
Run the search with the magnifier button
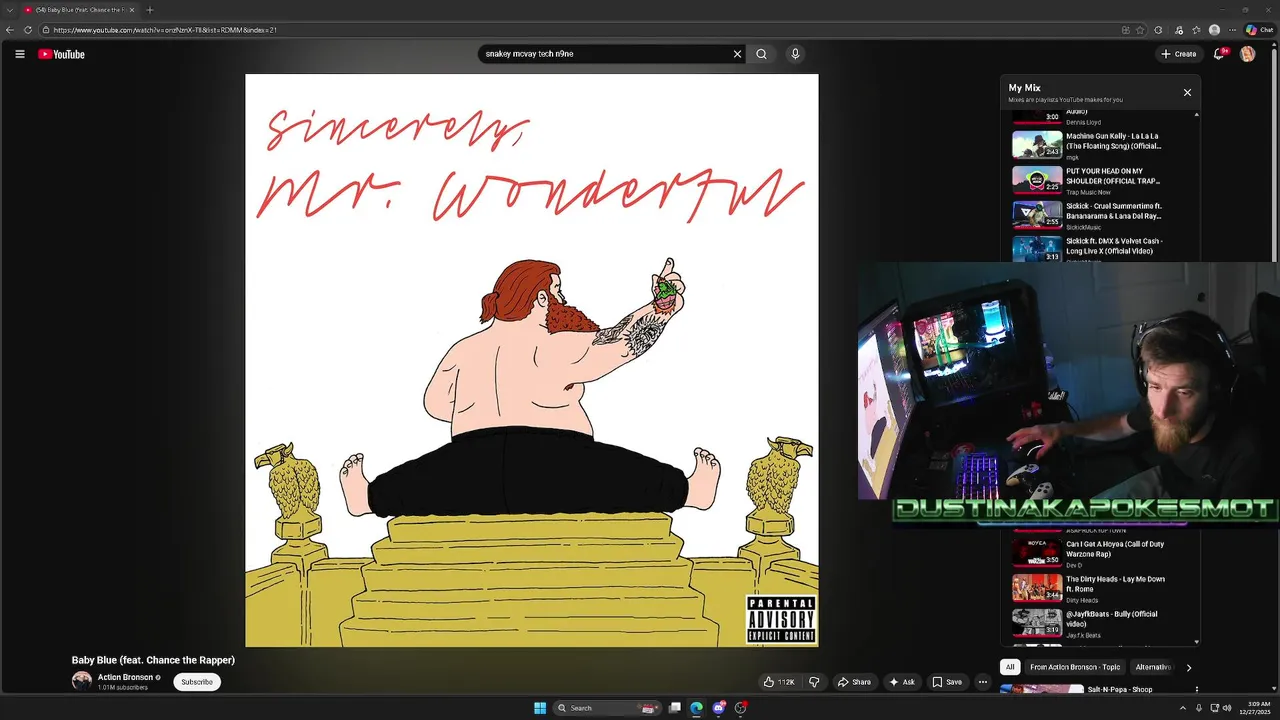pyautogui.click(x=761, y=54)
